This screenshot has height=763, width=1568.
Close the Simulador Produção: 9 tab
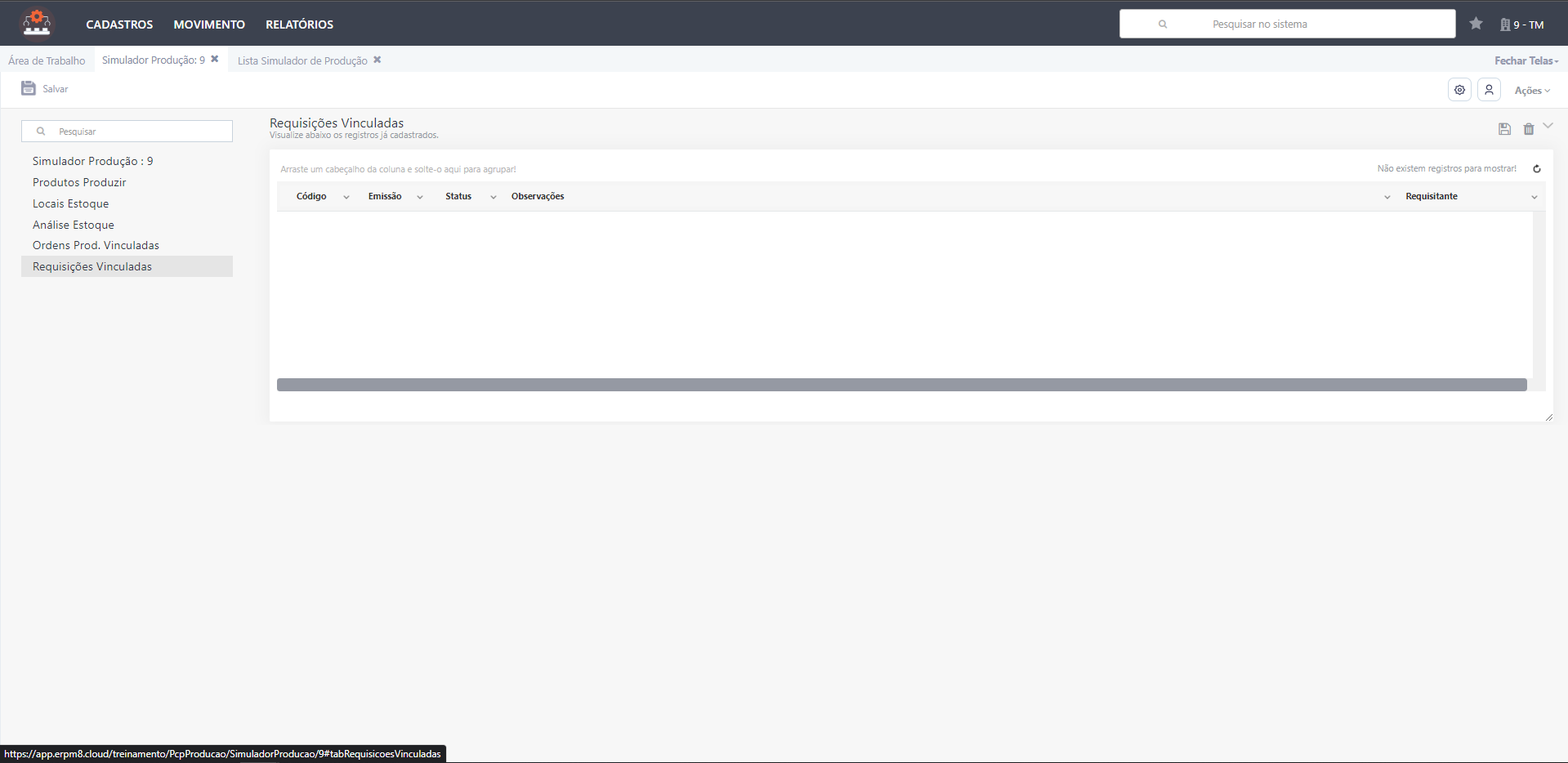[215, 59]
